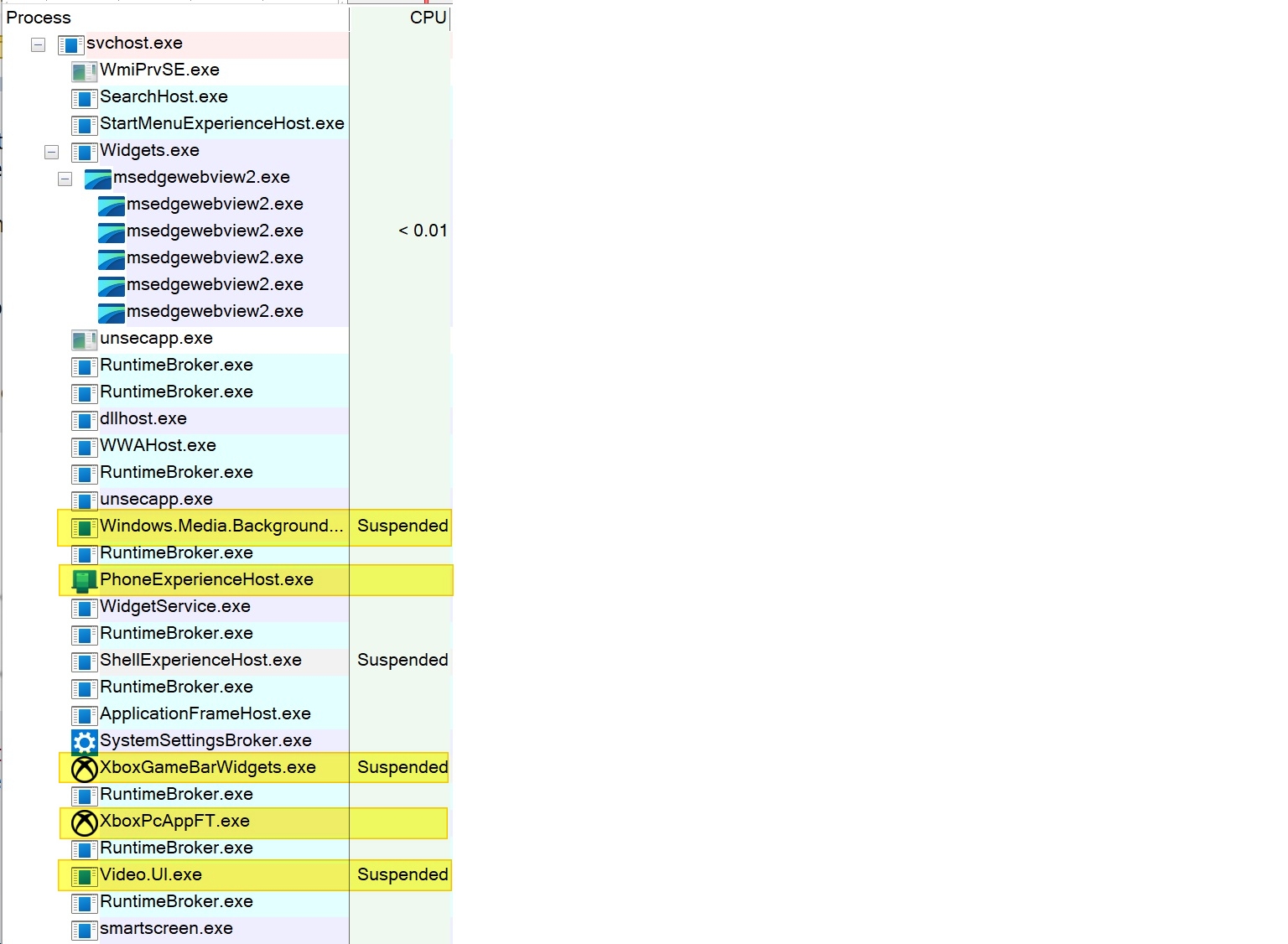The width and height of the screenshot is (1288, 944).
Task: Select the WidgetService.exe process name
Action: pyautogui.click(x=175, y=606)
